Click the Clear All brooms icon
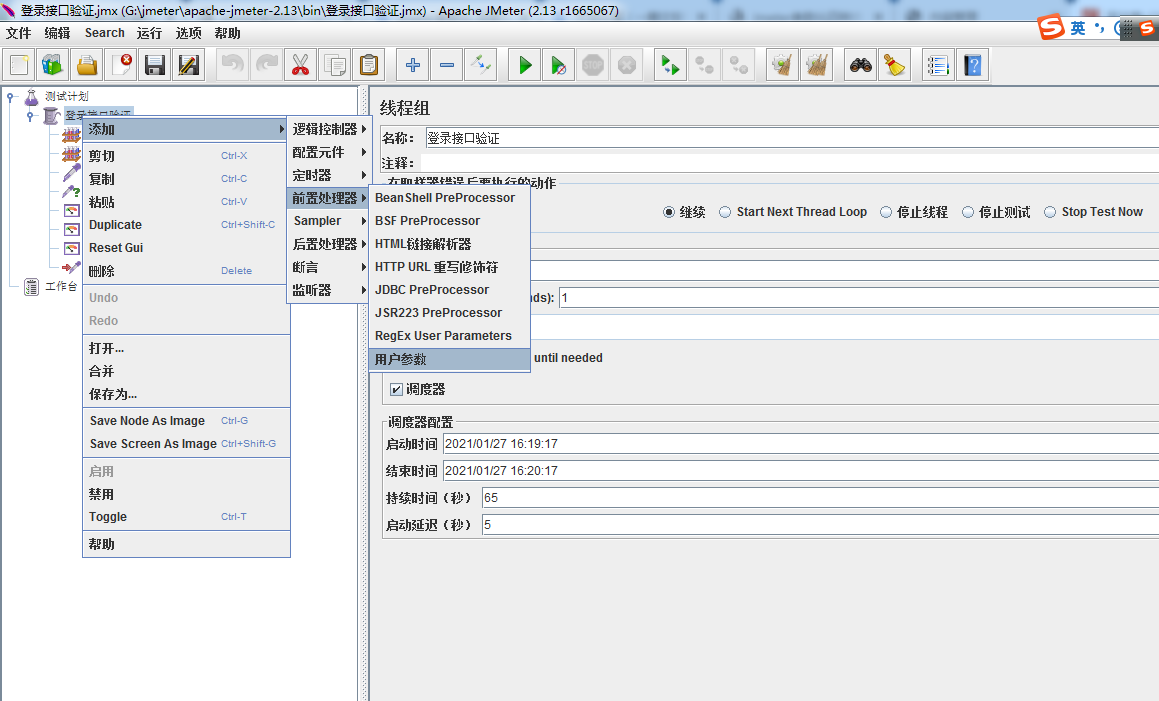The image size is (1159, 701). [816, 65]
